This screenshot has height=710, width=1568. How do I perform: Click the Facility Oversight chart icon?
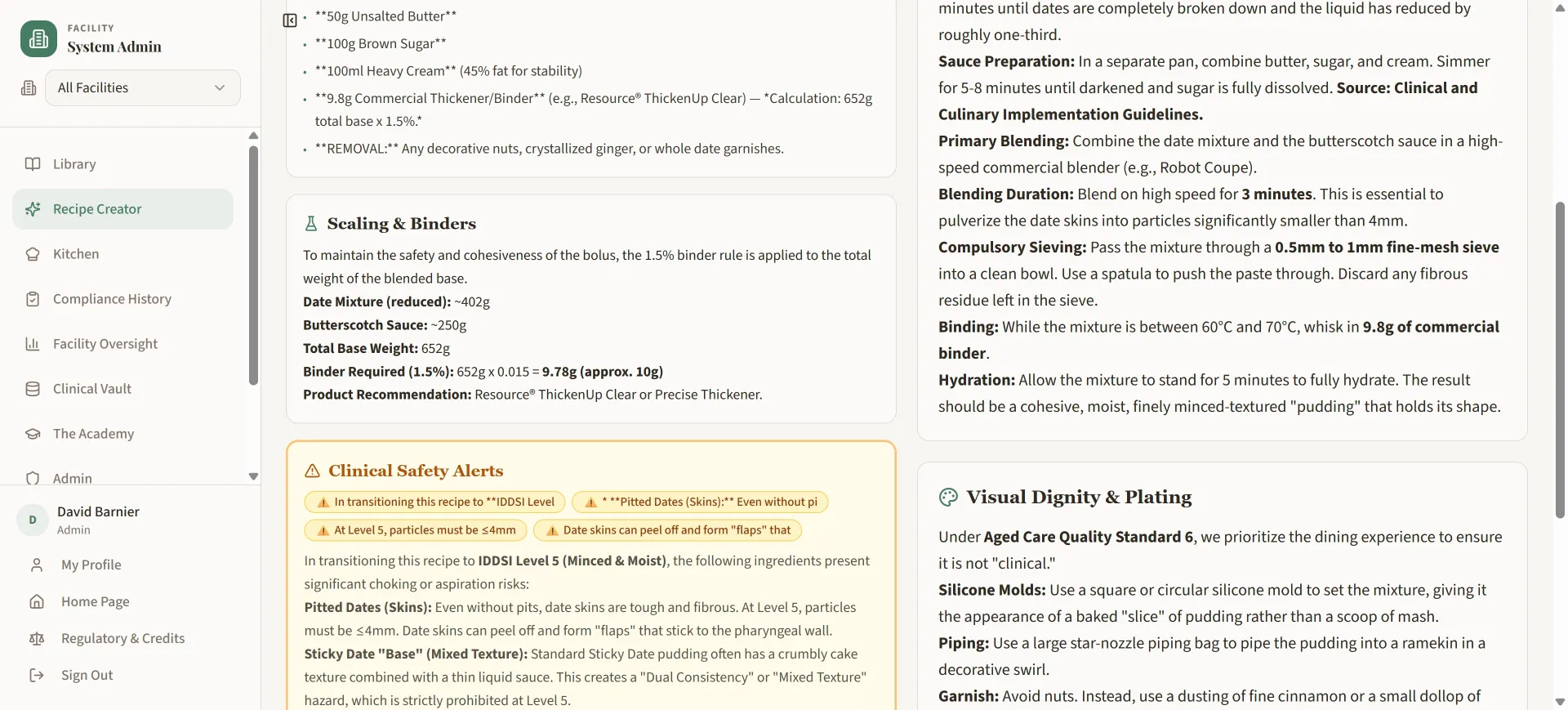click(33, 344)
